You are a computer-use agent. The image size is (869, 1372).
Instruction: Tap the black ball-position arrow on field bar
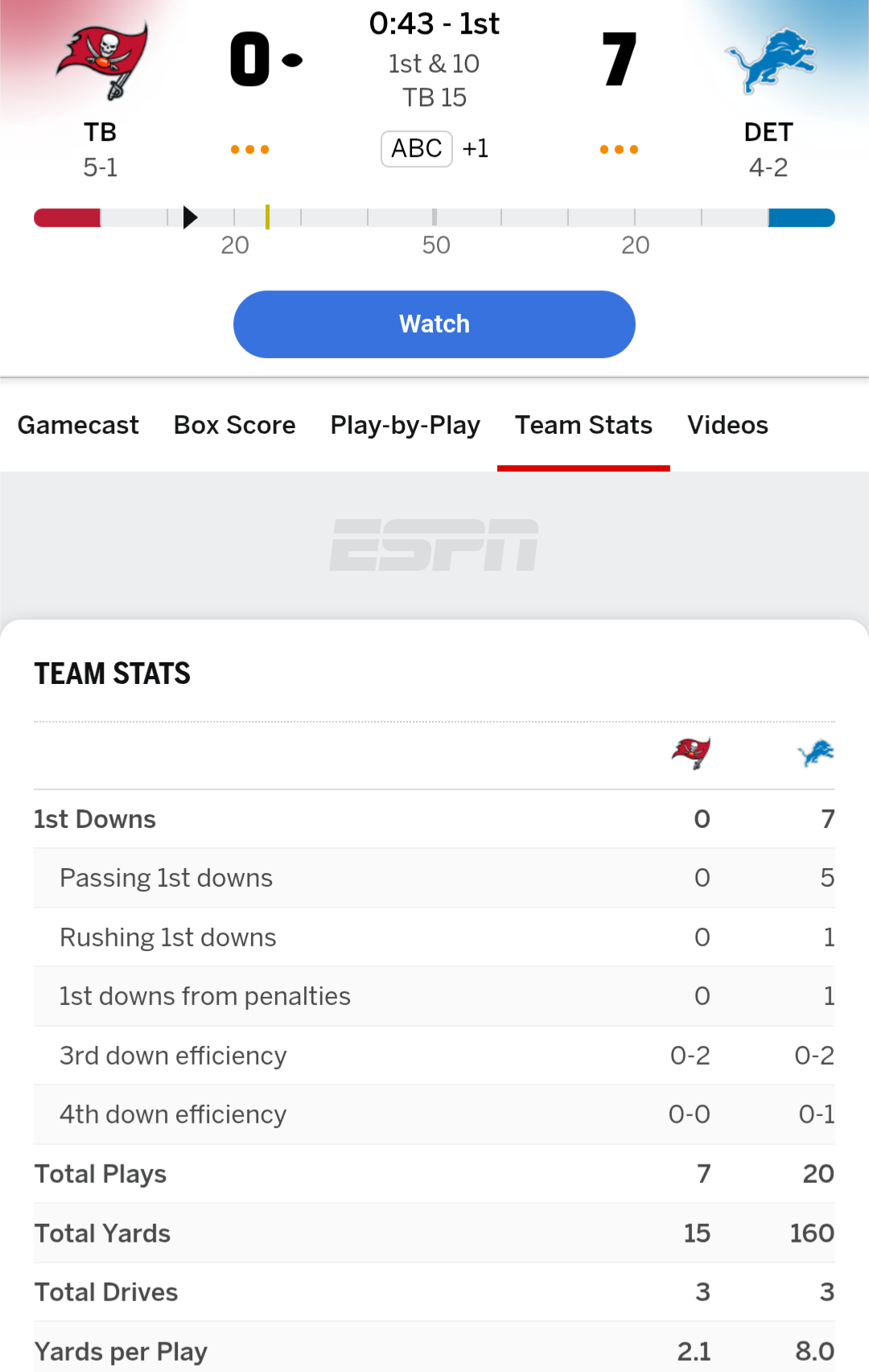coord(190,217)
